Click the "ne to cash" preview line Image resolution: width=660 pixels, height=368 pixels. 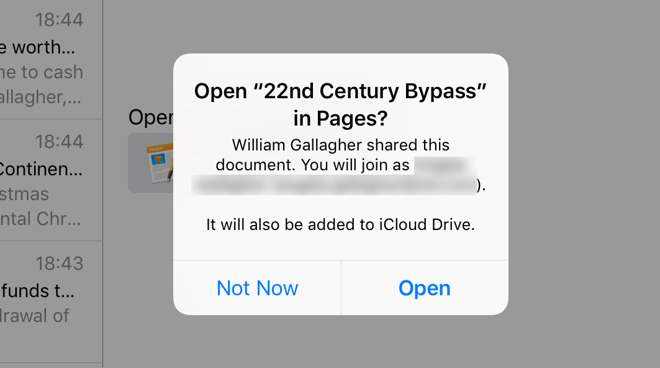click(x=41, y=72)
